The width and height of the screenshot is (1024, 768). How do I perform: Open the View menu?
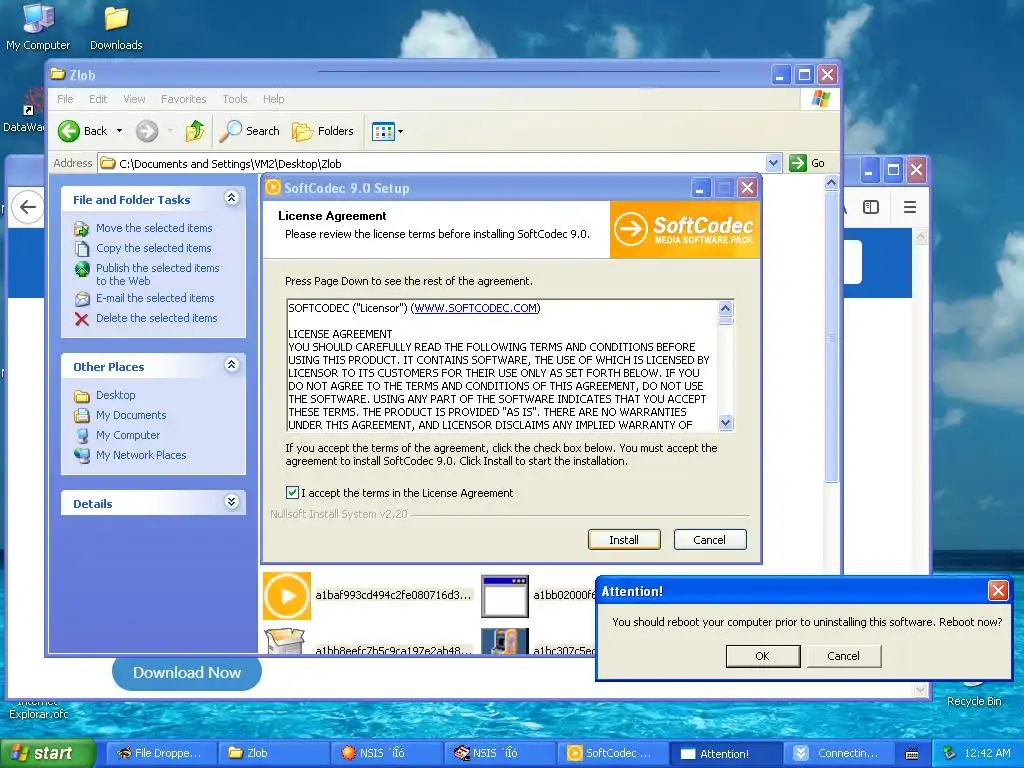134,99
